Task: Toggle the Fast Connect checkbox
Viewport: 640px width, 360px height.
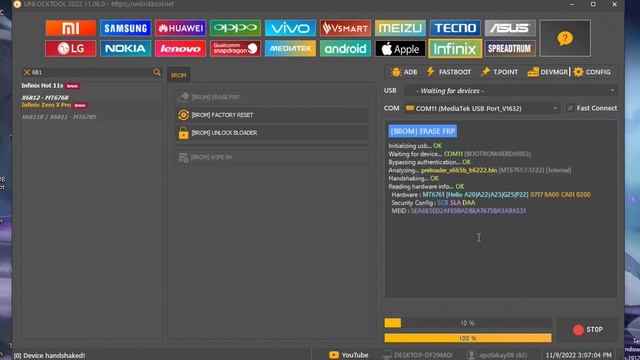Action: (570, 108)
